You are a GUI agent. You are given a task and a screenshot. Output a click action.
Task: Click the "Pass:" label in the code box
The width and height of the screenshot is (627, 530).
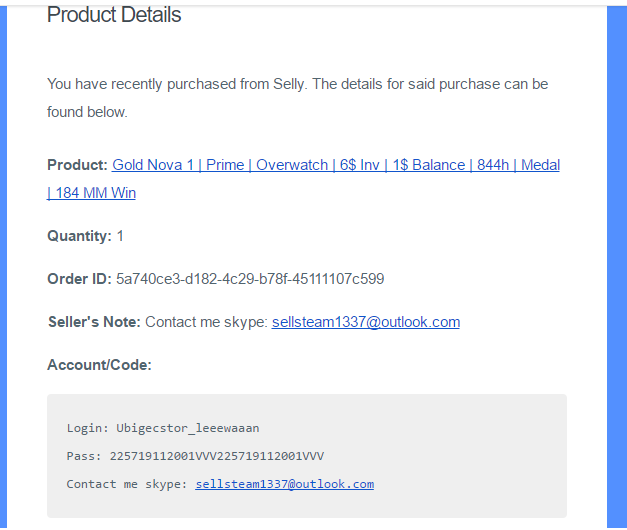click(x=84, y=456)
